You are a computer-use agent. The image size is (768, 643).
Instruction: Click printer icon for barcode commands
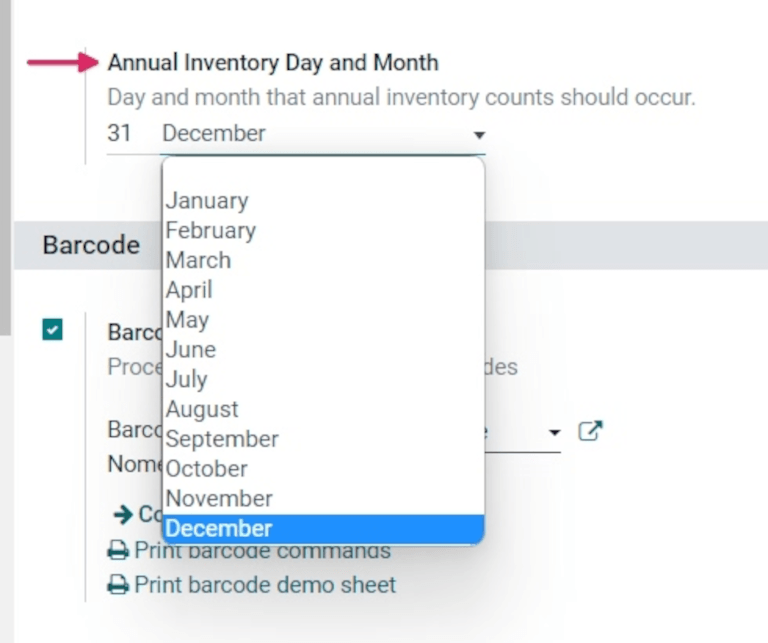point(118,551)
